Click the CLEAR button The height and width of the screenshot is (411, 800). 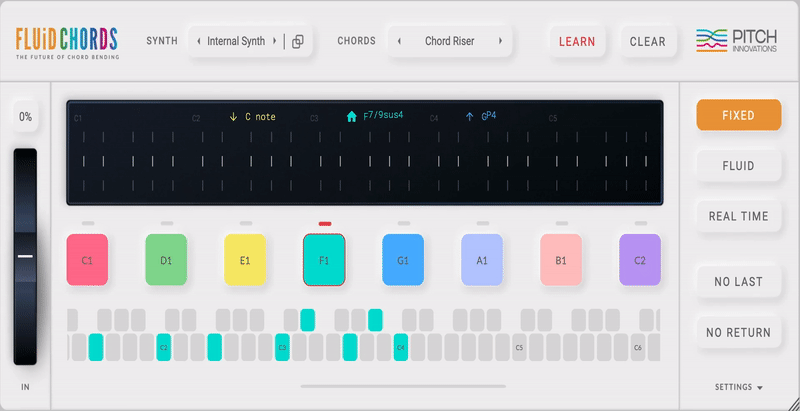click(x=648, y=41)
